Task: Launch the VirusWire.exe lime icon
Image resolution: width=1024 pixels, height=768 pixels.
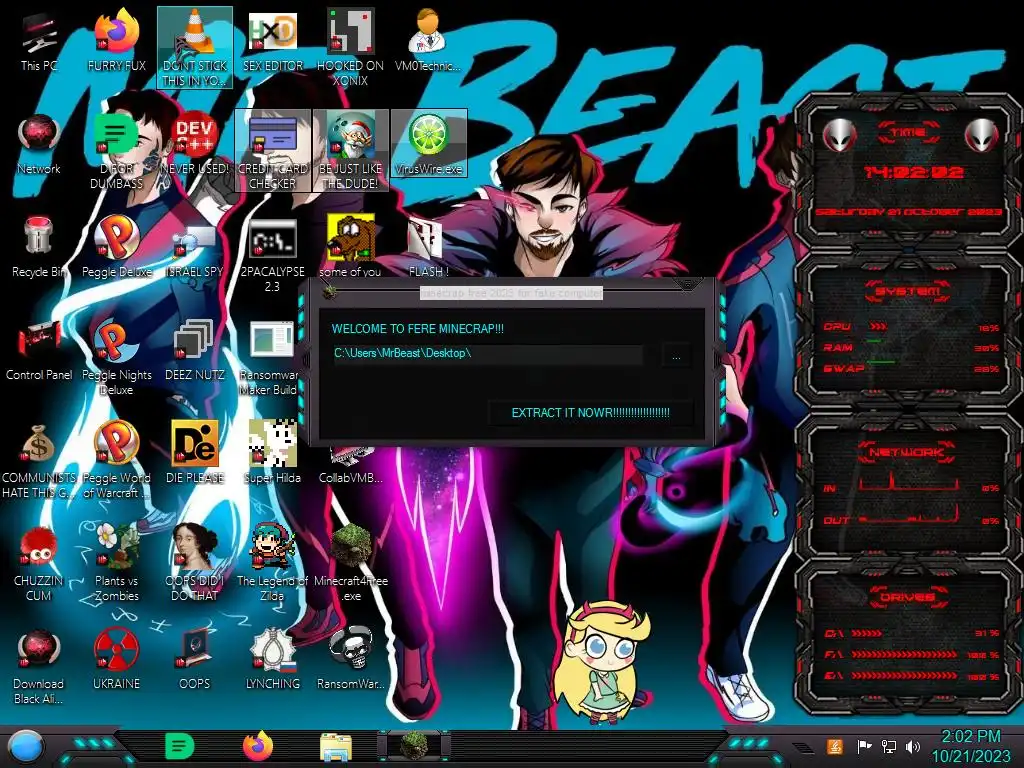Action: pos(428,144)
